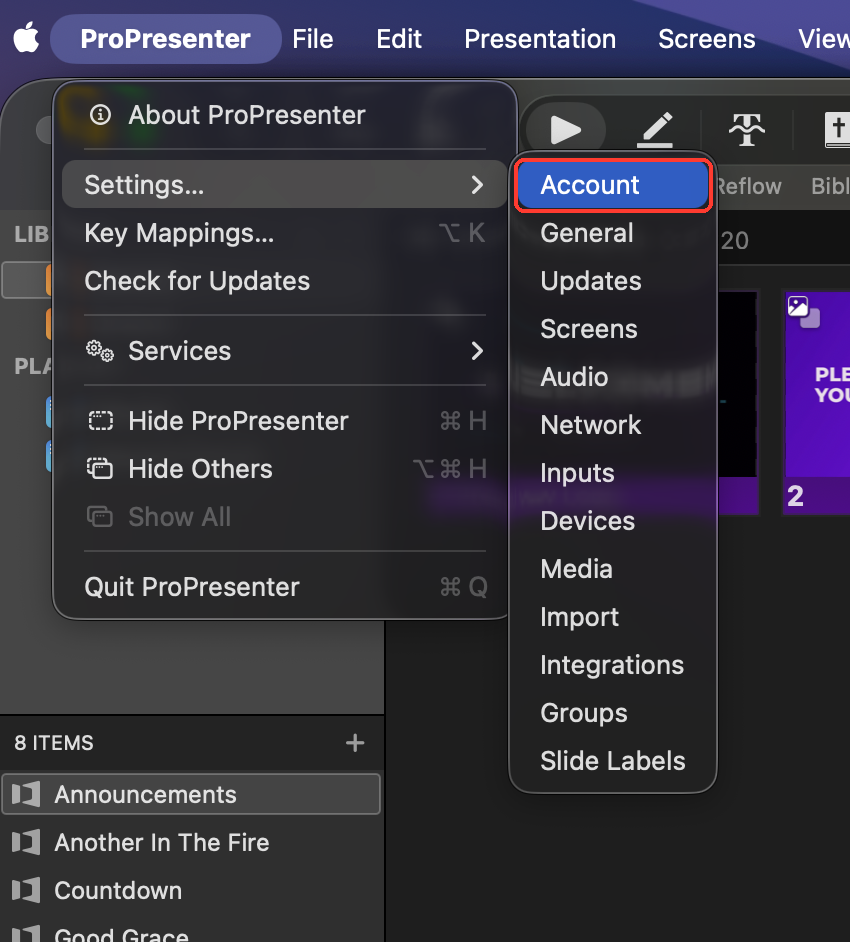
Task: Click the Countdown presentation icon
Action: pos(26,890)
